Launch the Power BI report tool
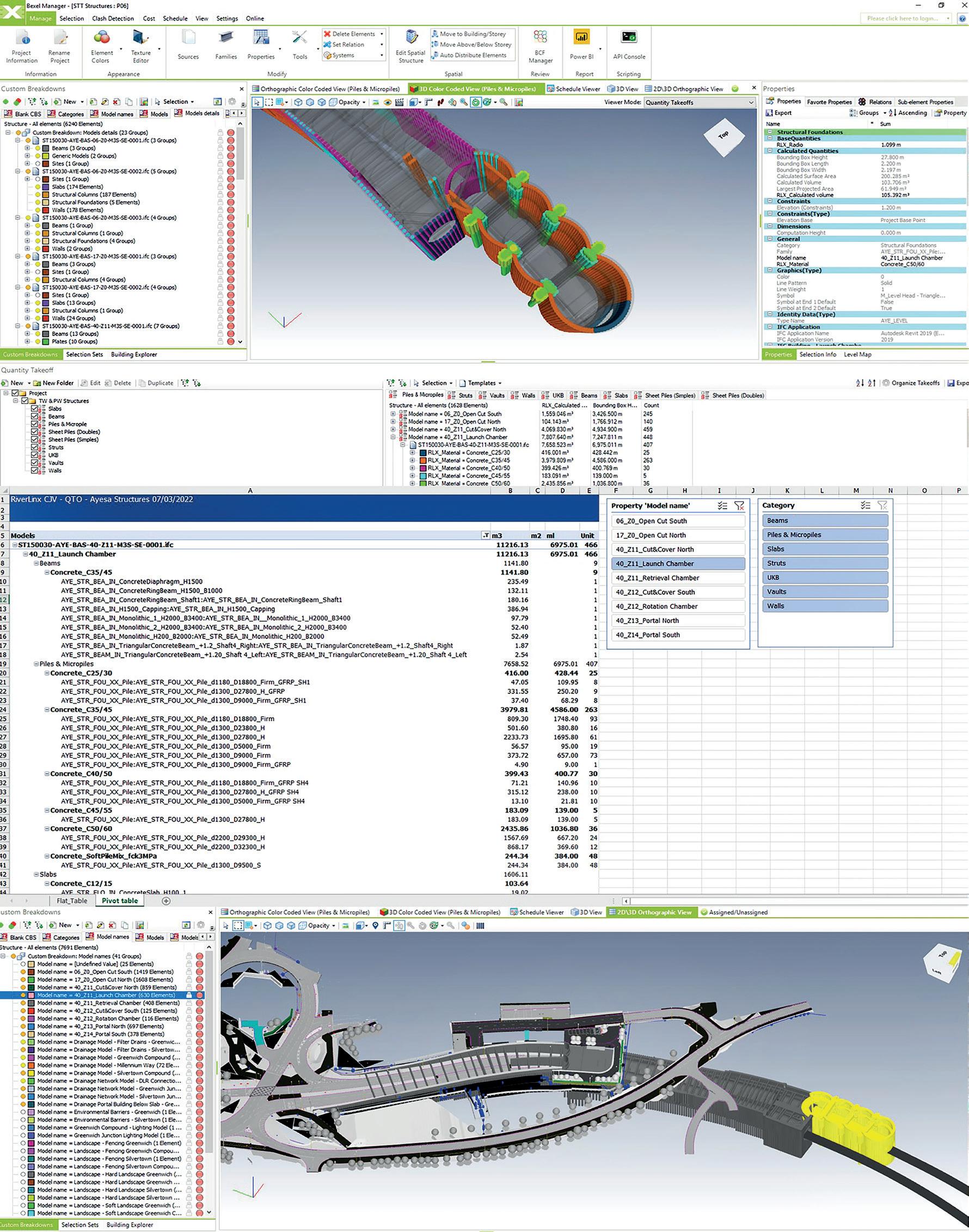 581,45
